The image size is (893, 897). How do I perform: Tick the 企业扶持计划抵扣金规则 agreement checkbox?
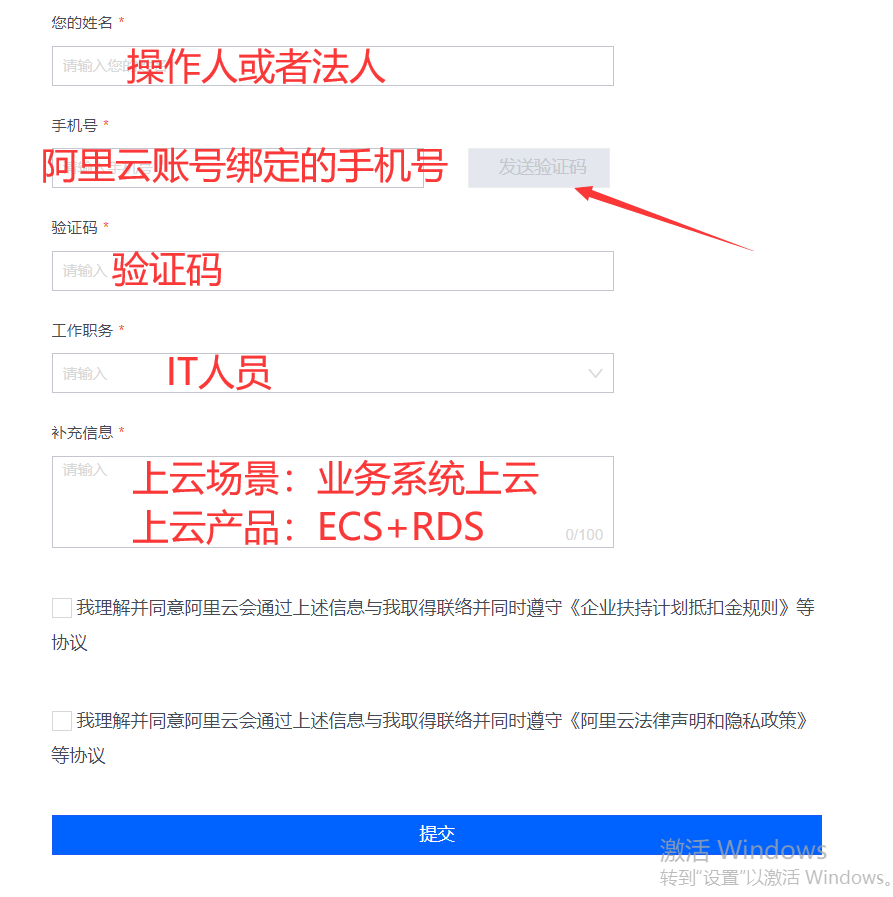(62, 608)
